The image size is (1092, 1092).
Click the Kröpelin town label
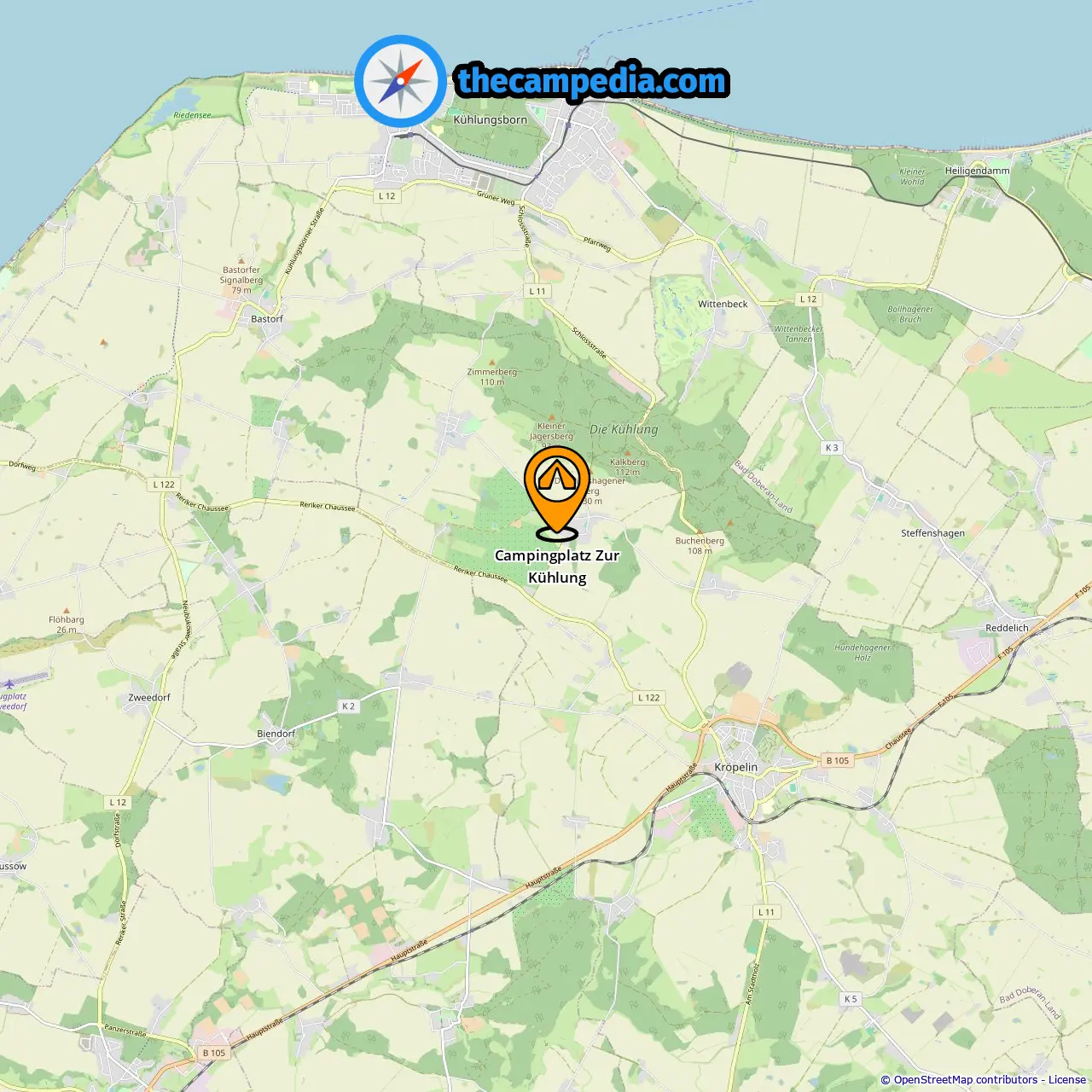coord(735,767)
